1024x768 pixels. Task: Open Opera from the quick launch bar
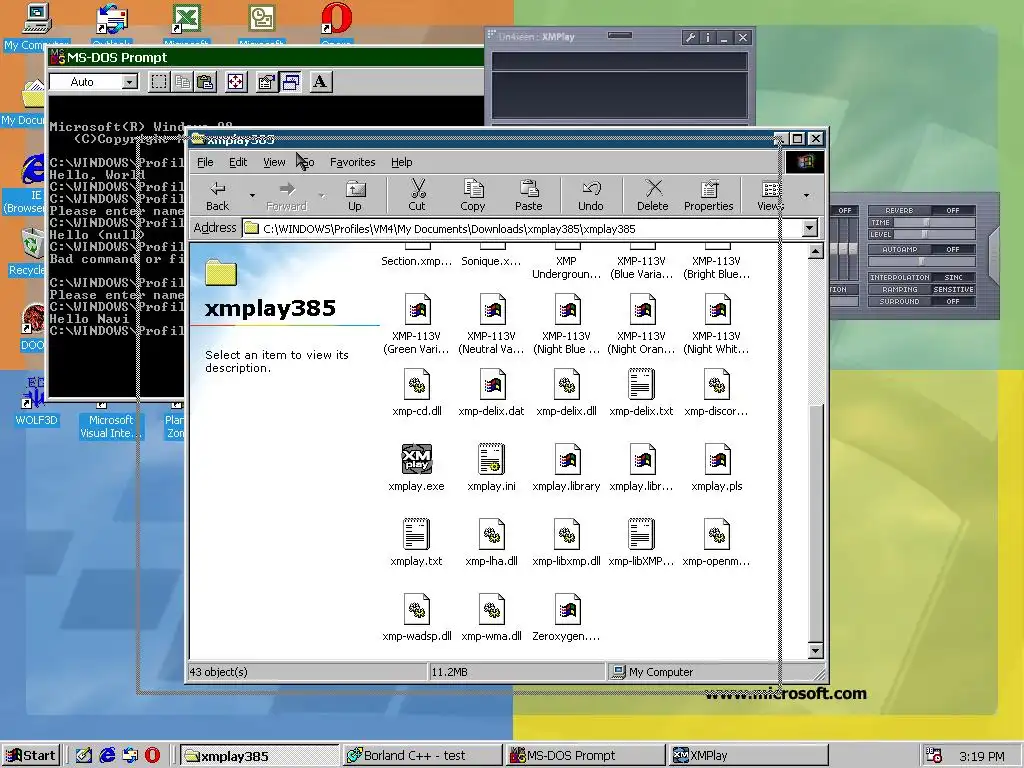click(152, 755)
